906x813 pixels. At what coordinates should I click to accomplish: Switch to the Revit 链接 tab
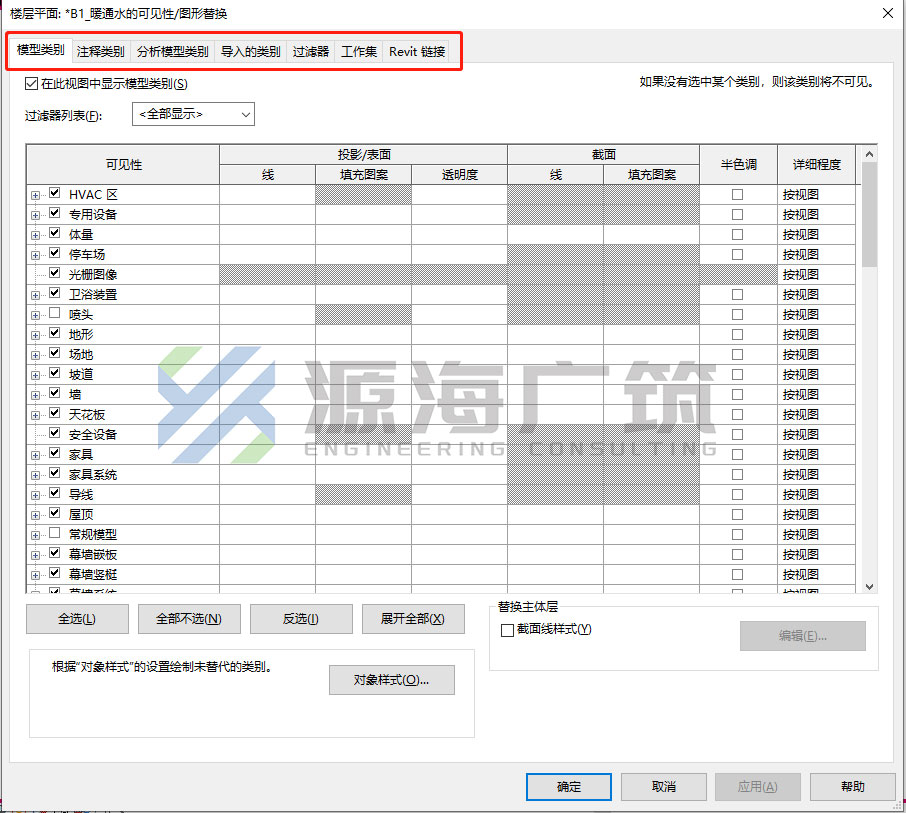click(417, 51)
